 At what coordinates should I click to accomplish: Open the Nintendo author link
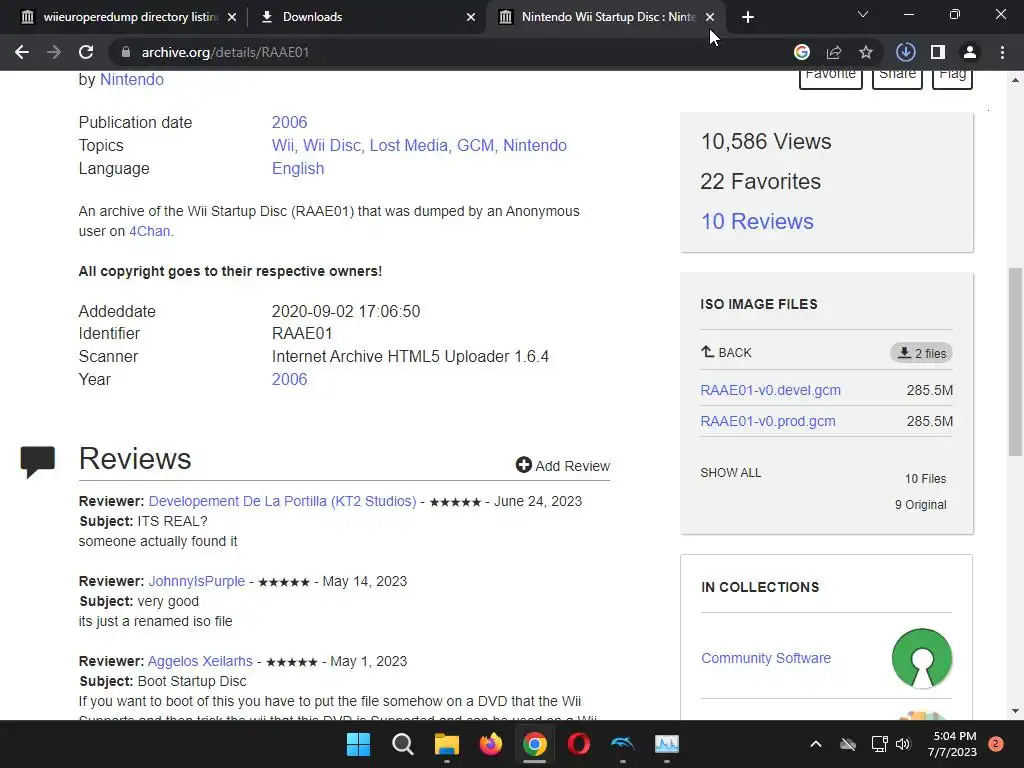(131, 80)
